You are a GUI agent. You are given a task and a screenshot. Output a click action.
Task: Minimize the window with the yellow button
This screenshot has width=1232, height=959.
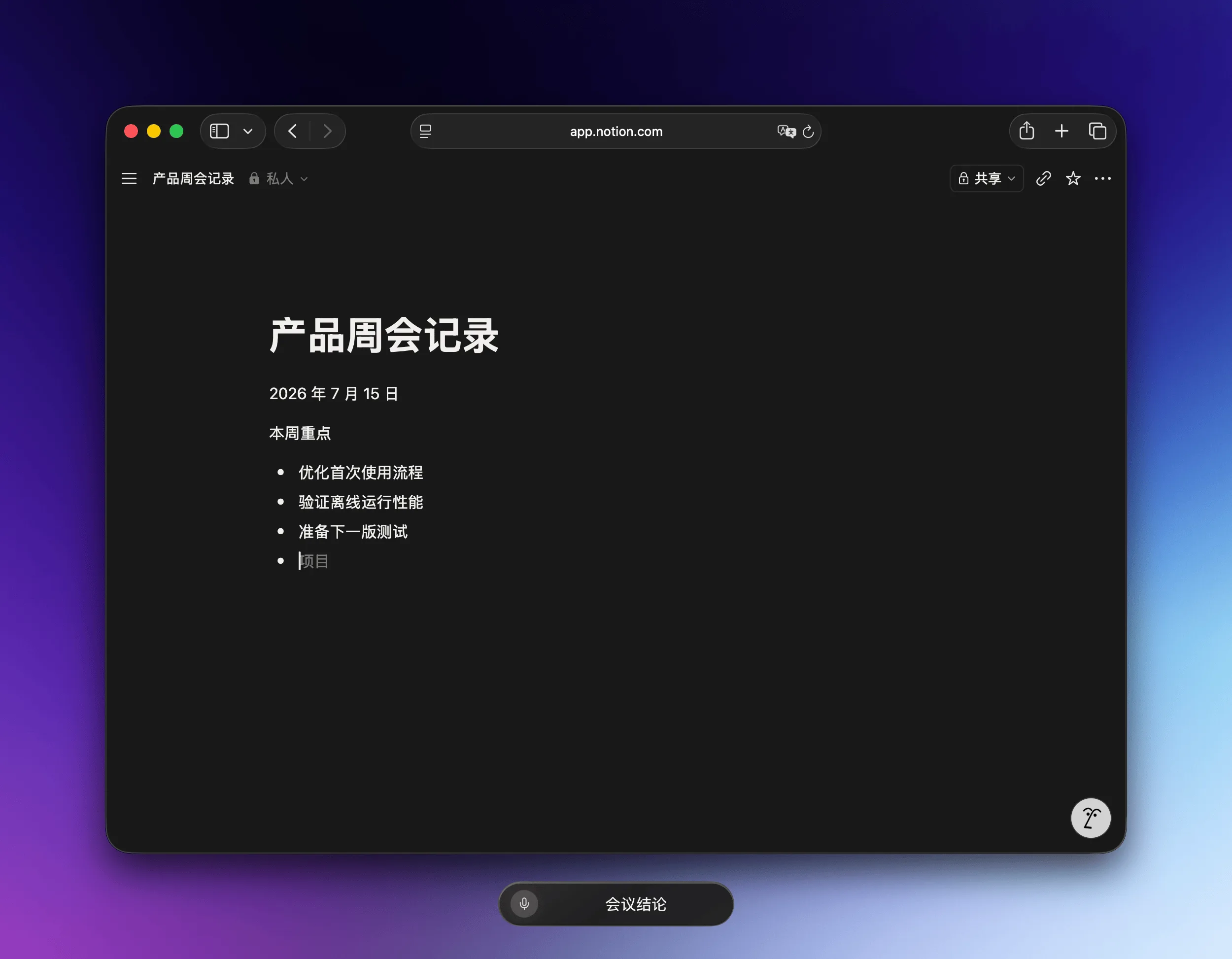pos(154,132)
